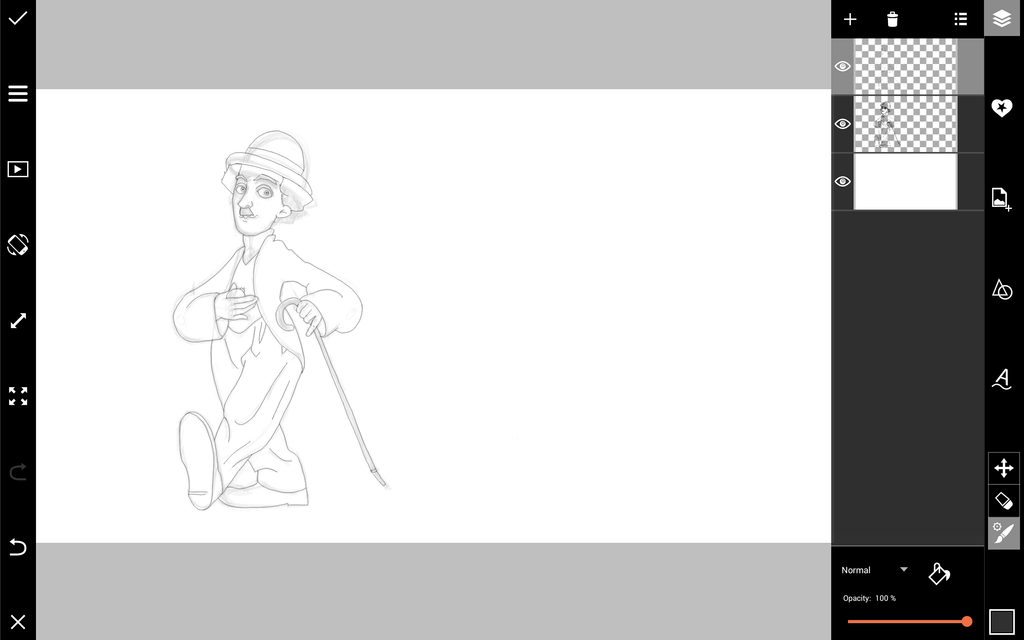This screenshot has width=1024, height=640.
Task: Add a photo with the image-plus icon
Action: click(1001, 199)
